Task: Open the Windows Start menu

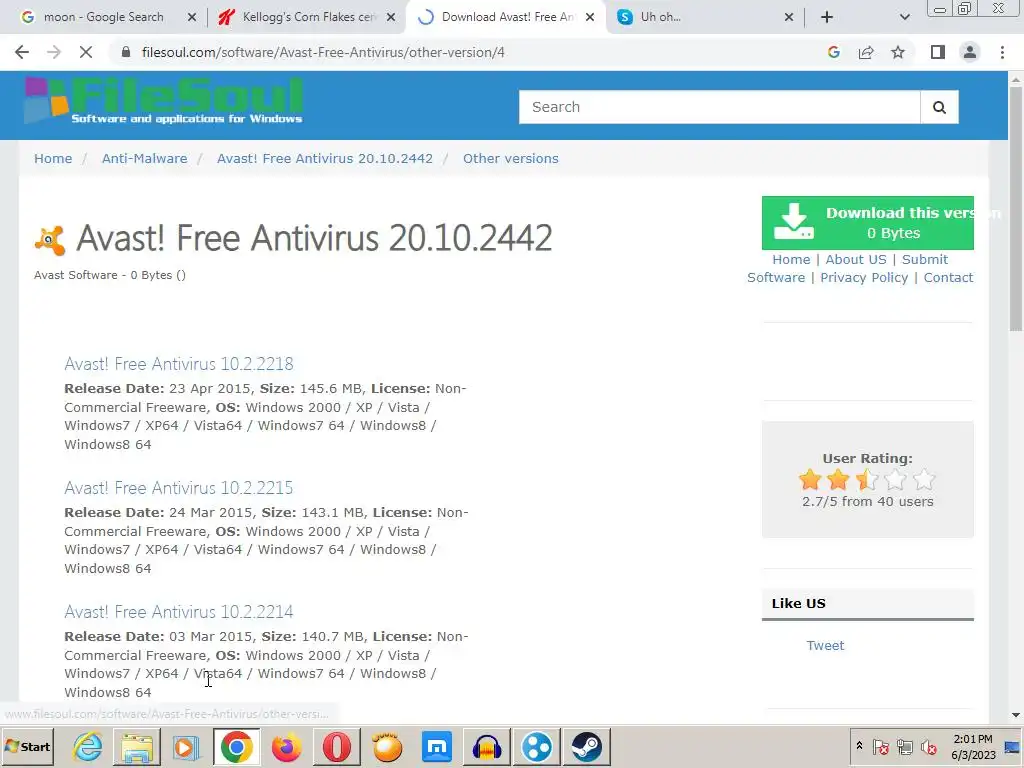Action: (27, 746)
